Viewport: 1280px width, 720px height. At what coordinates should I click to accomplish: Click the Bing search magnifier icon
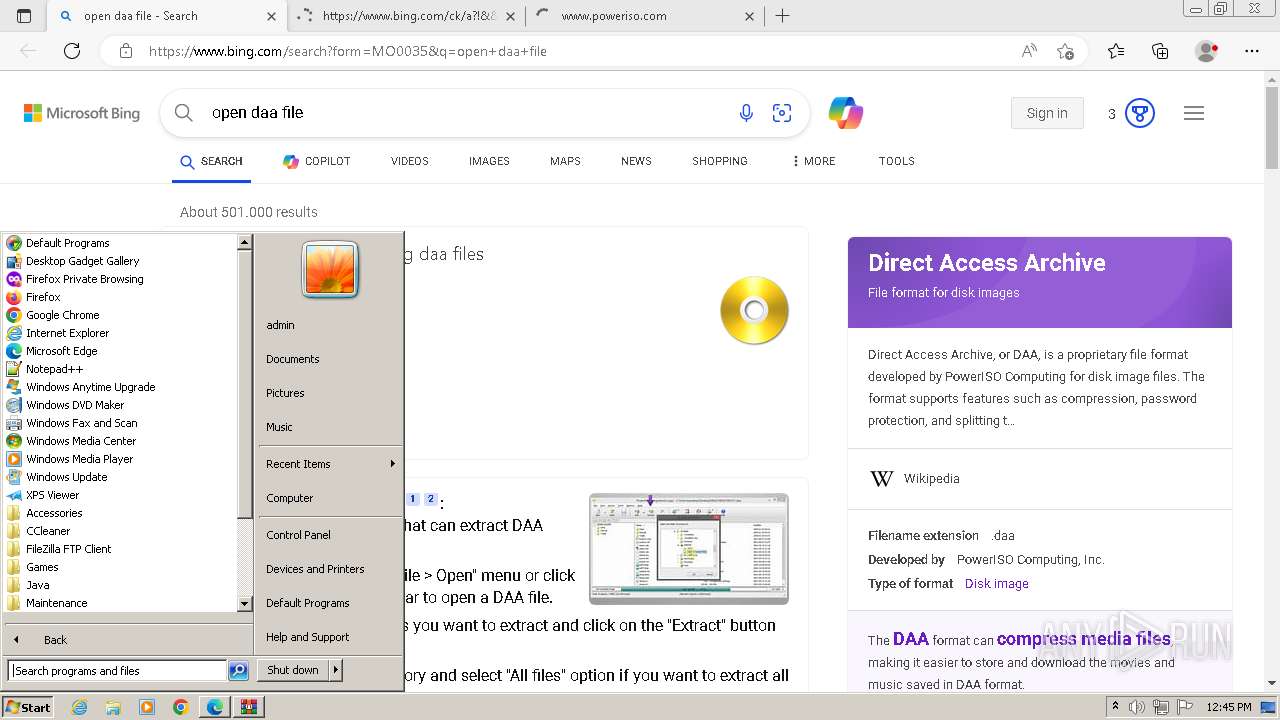coord(184,113)
